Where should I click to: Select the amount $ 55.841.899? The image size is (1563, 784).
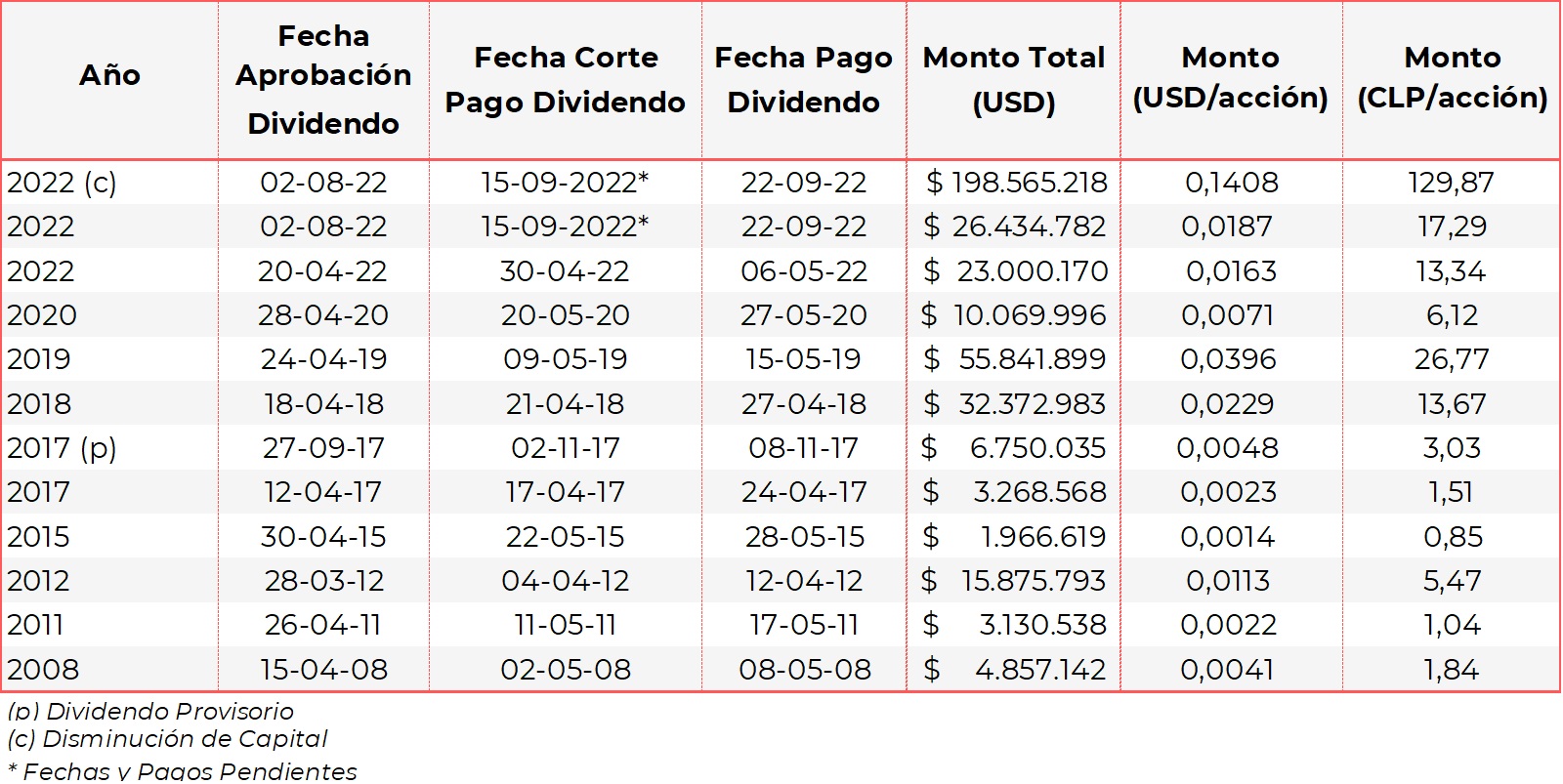point(1016,359)
